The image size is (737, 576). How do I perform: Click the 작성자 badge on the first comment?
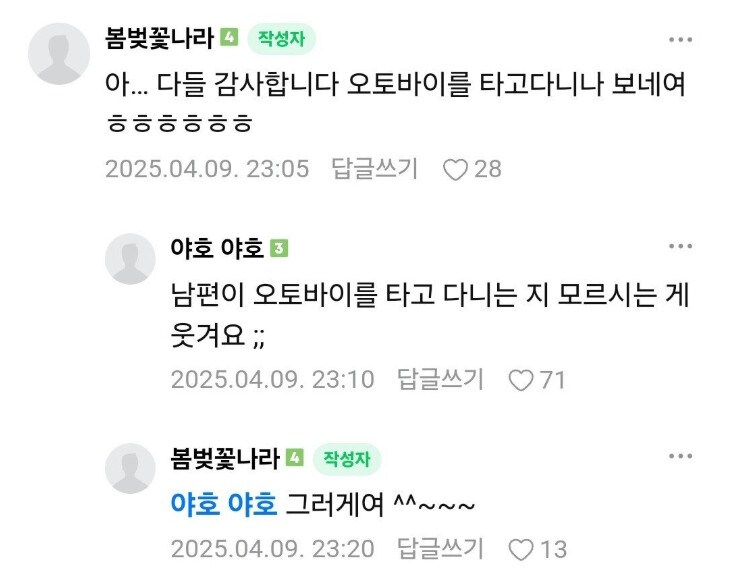pyautogui.click(x=282, y=39)
